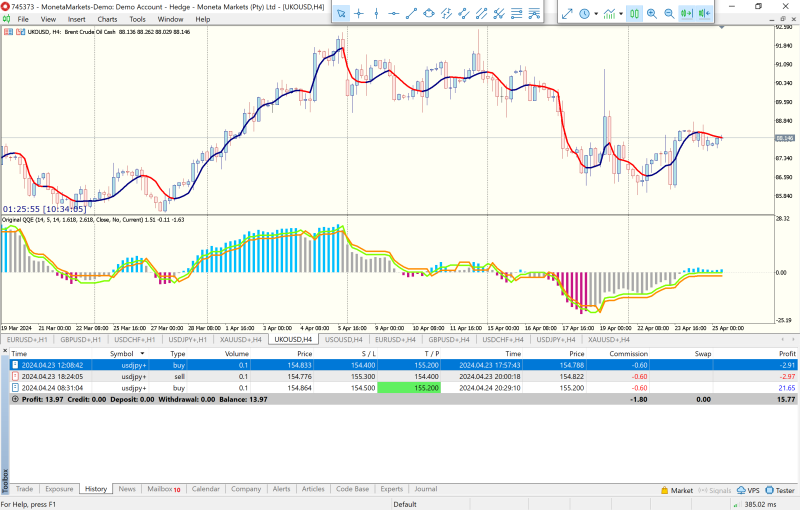Viewport: 800px width, 510px height.
Task: Select the horizontal line drawing tool
Action: tap(393, 13)
